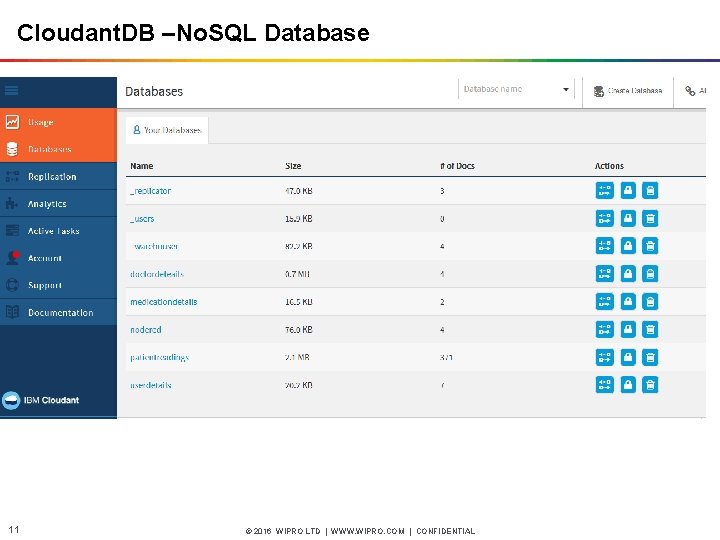Viewport: 720px width, 540px height.
Task: Open Support in the sidebar
Action: (x=58, y=285)
